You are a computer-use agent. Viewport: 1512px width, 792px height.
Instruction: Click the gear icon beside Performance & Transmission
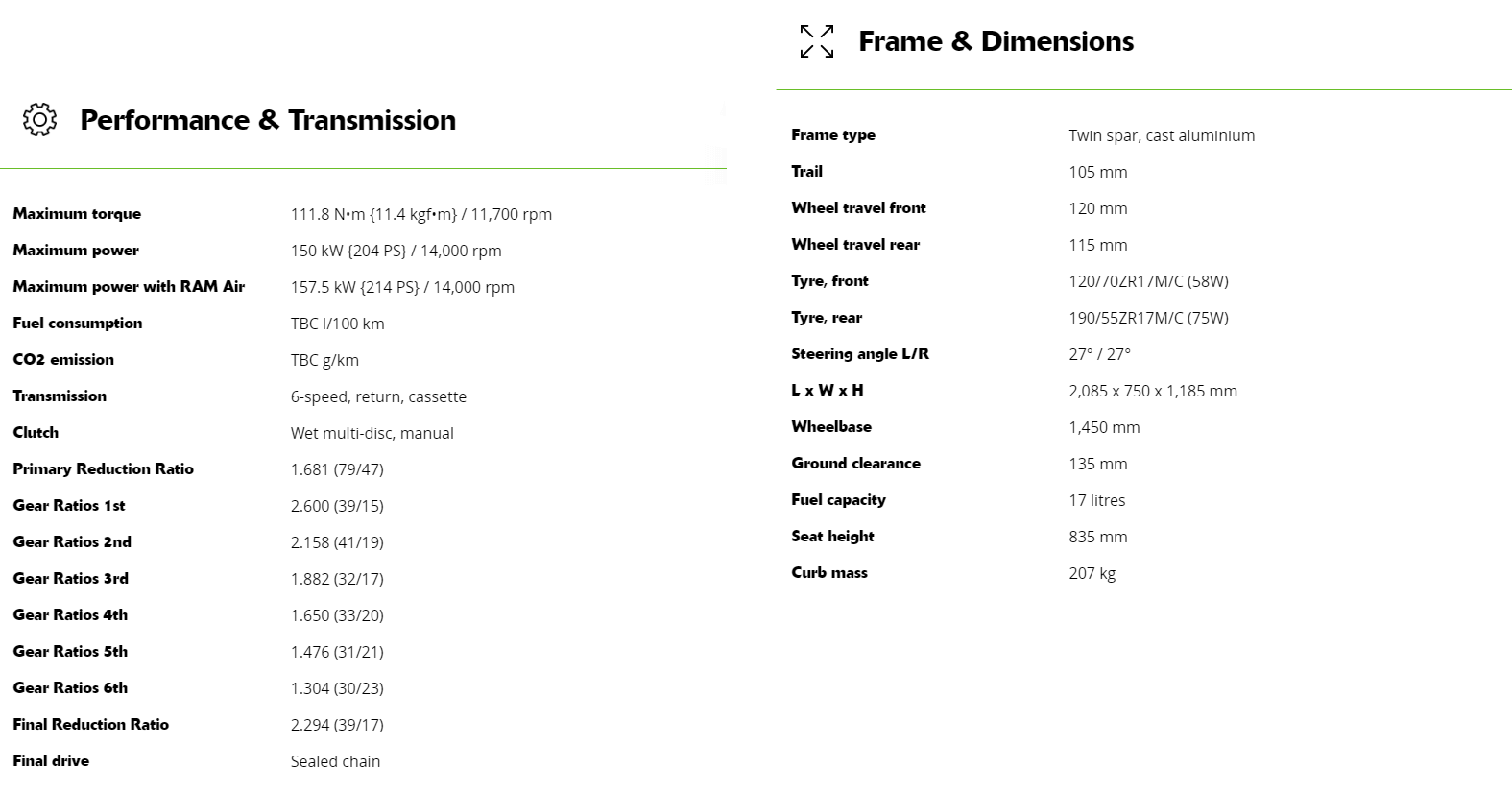pyautogui.click(x=39, y=120)
